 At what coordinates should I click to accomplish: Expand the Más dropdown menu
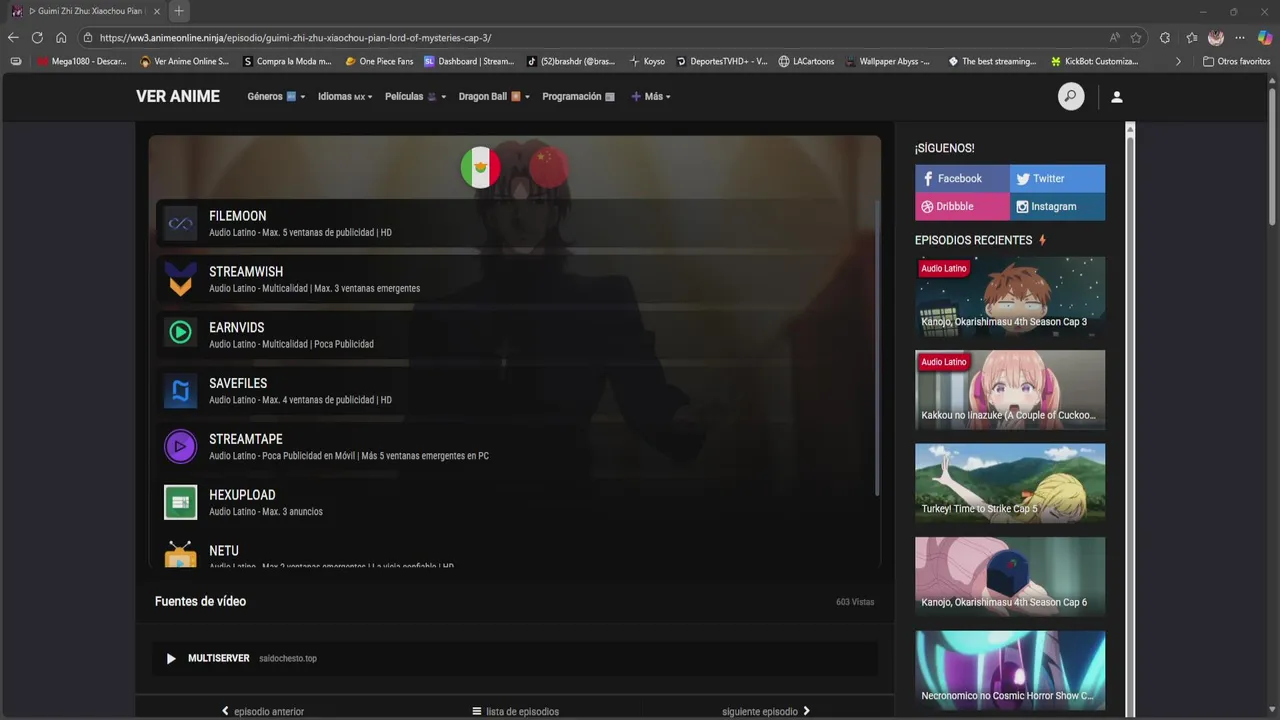tap(651, 97)
